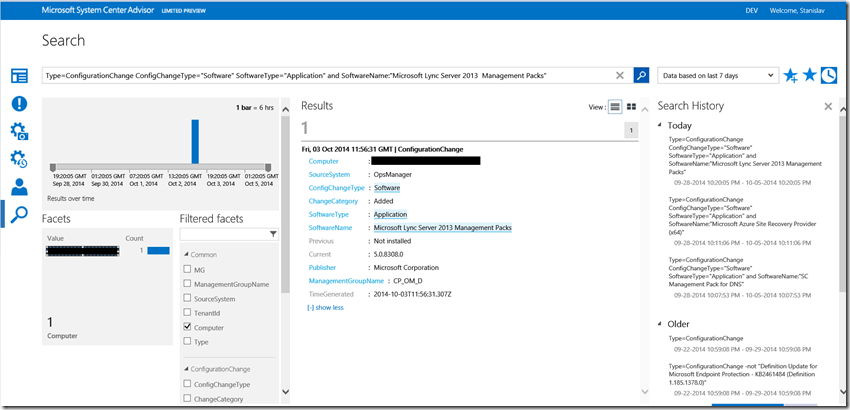Click the Account person icon in sidebar
850x410 pixels.
pos(19,187)
